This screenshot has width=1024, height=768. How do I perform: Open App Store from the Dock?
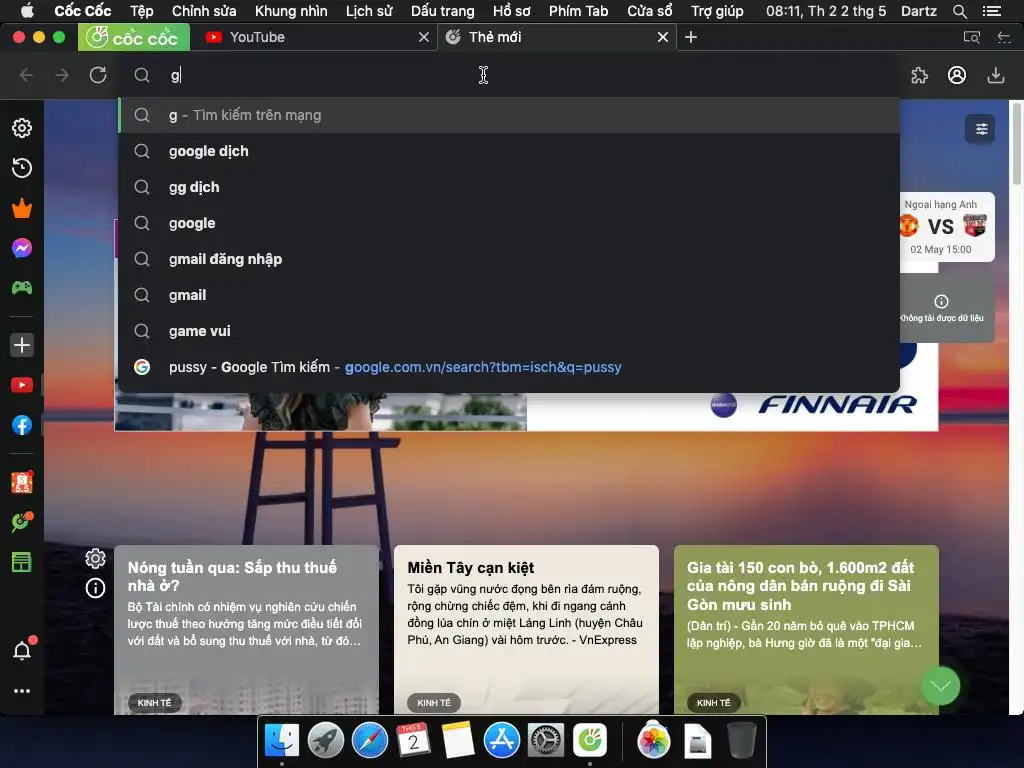(502, 741)
